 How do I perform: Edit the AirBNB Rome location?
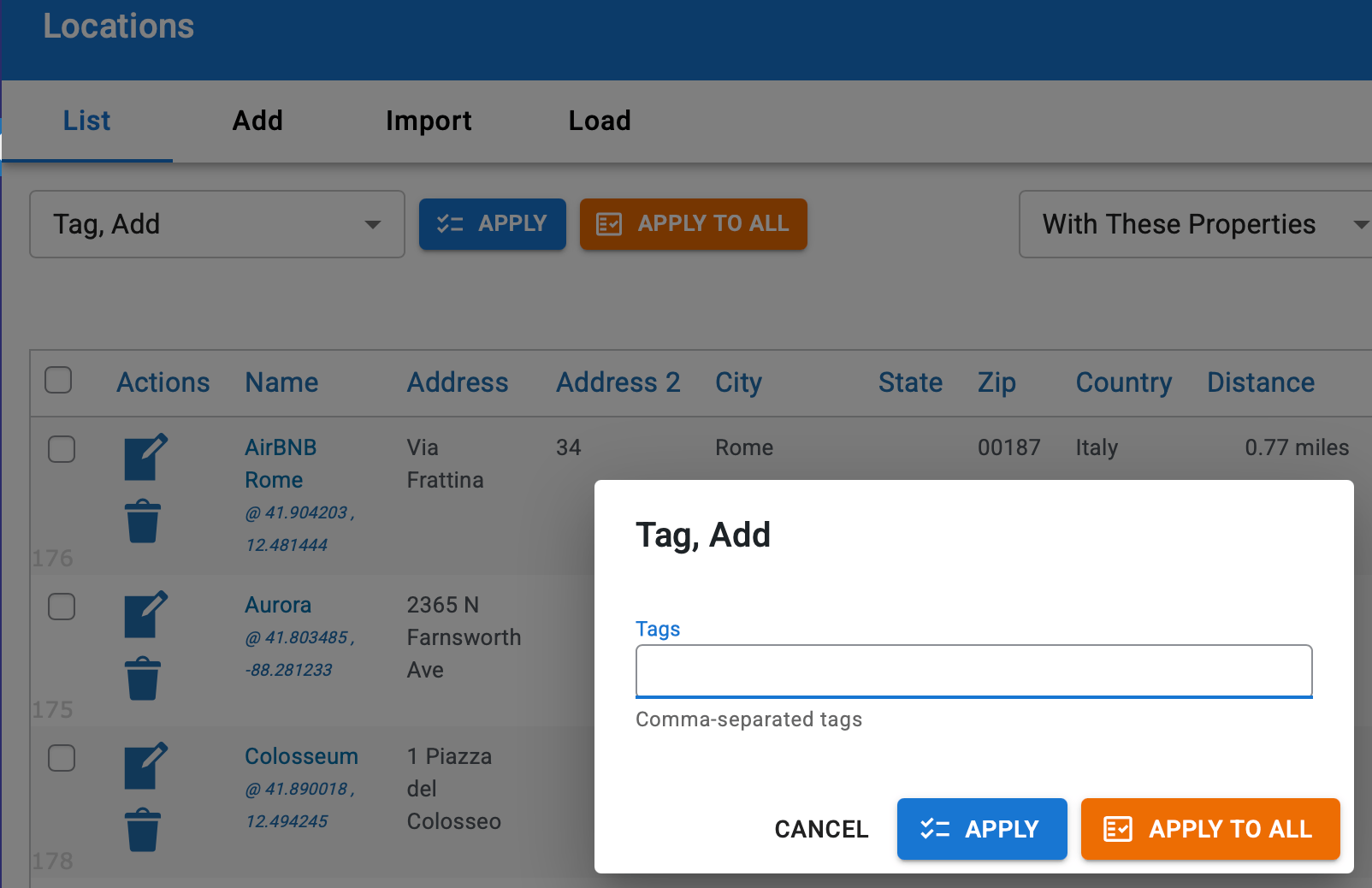(145, 457)
